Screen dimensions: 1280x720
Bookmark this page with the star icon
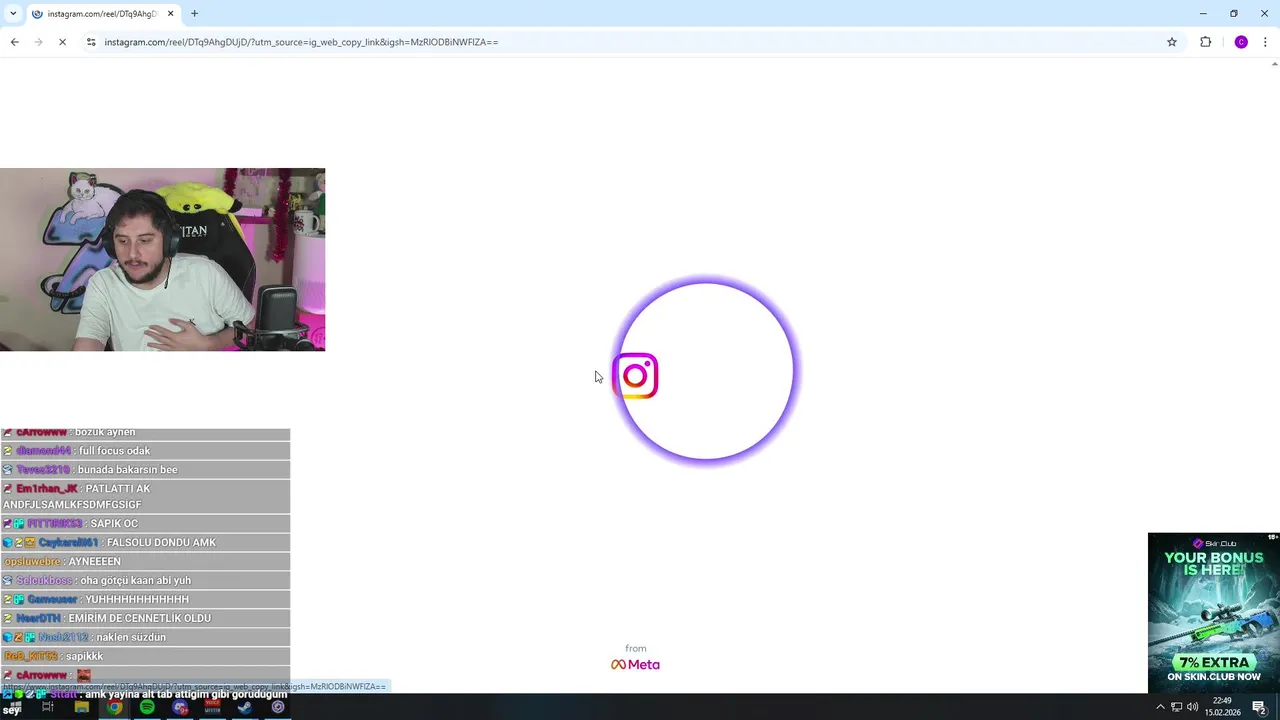click(1172, 42)
